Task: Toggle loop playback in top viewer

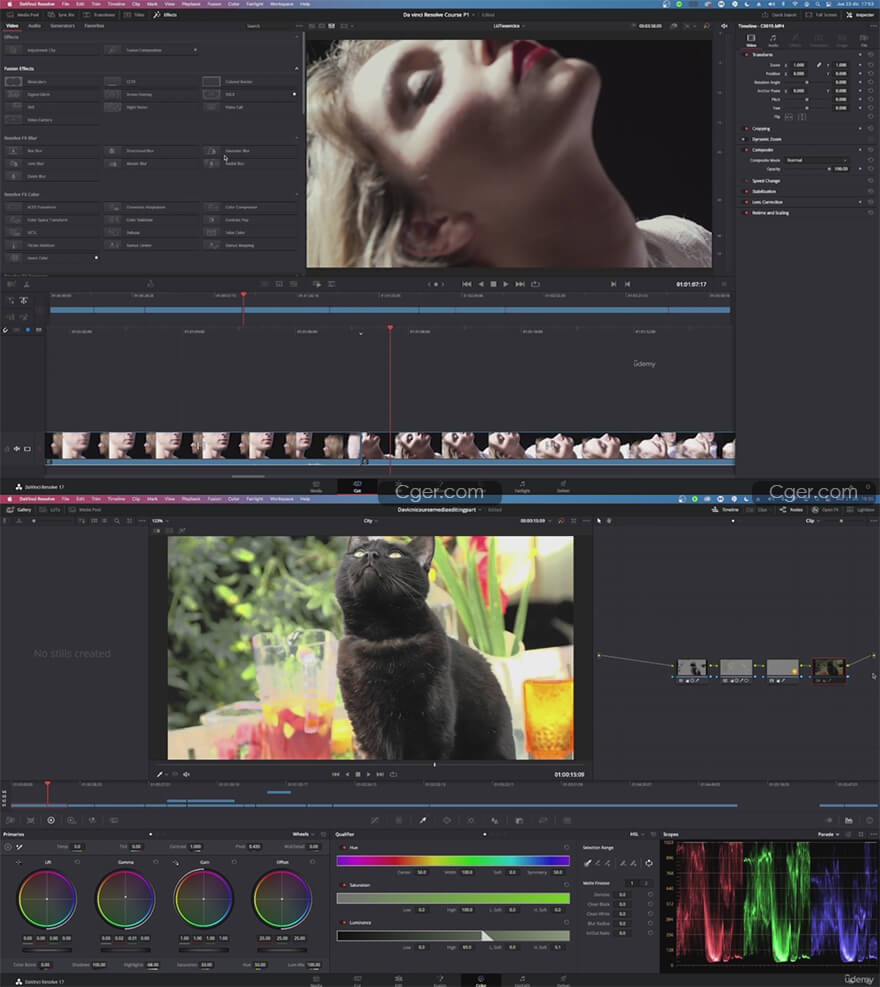Action: (535, 284)
